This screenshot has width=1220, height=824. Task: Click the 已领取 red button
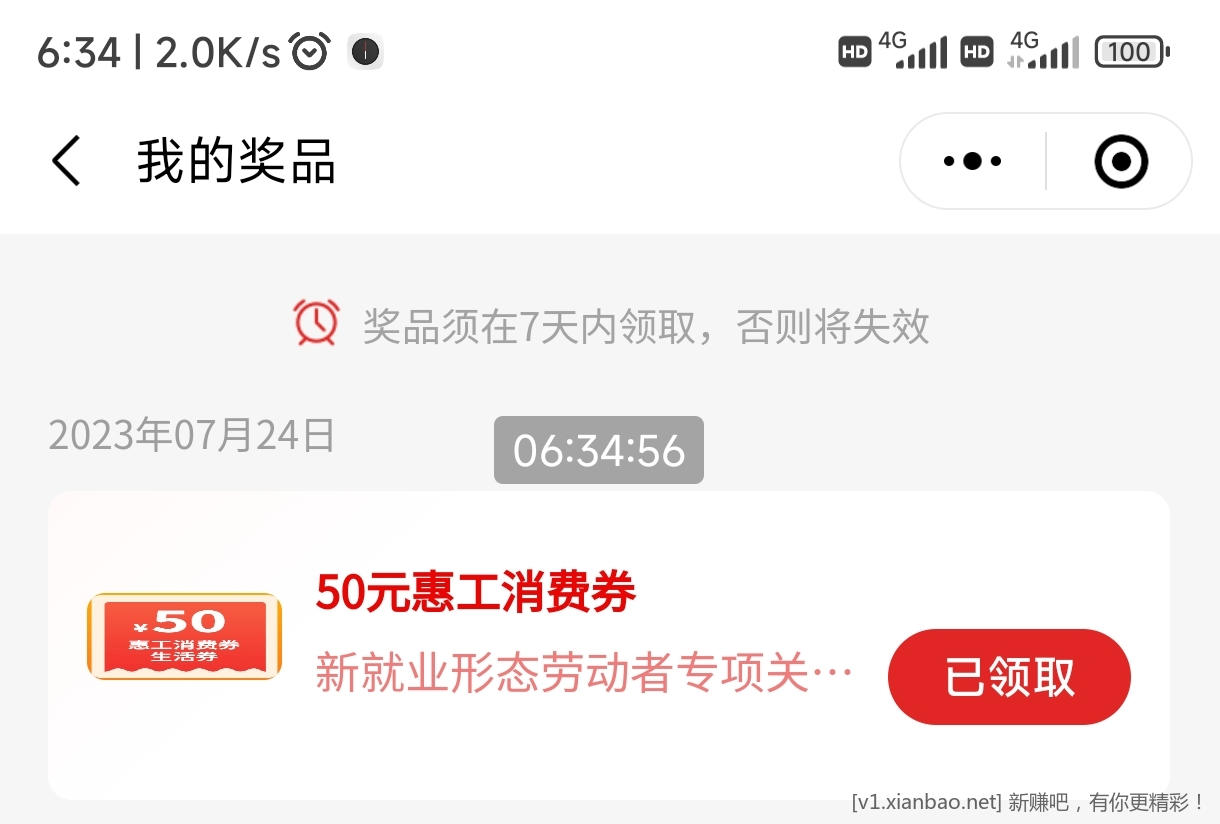click(x=1009, y=677)
